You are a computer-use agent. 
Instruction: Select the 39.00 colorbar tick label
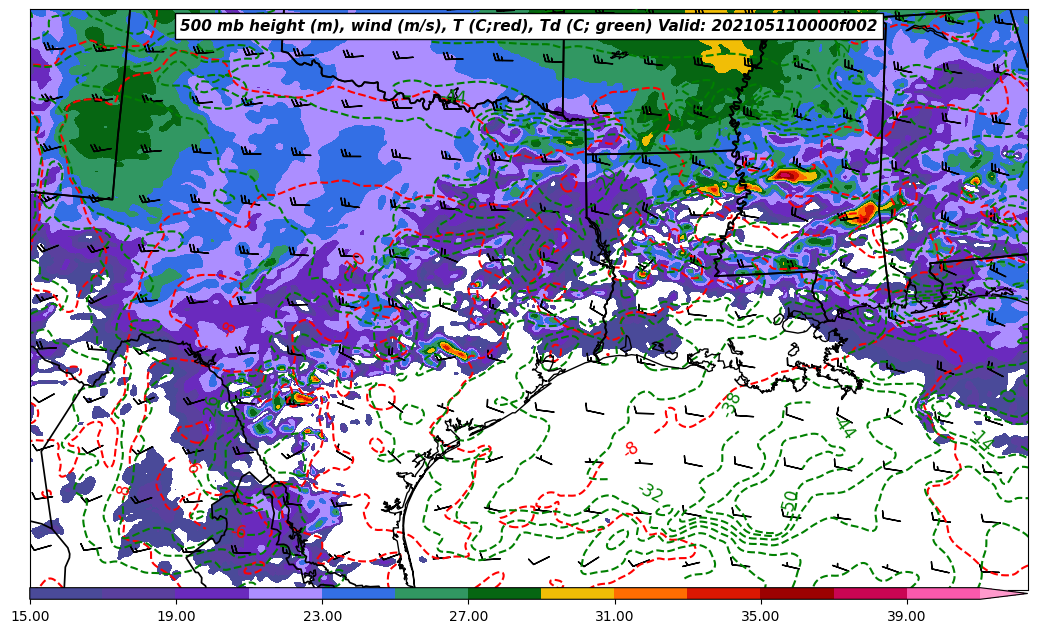click(x=907, y=616)
